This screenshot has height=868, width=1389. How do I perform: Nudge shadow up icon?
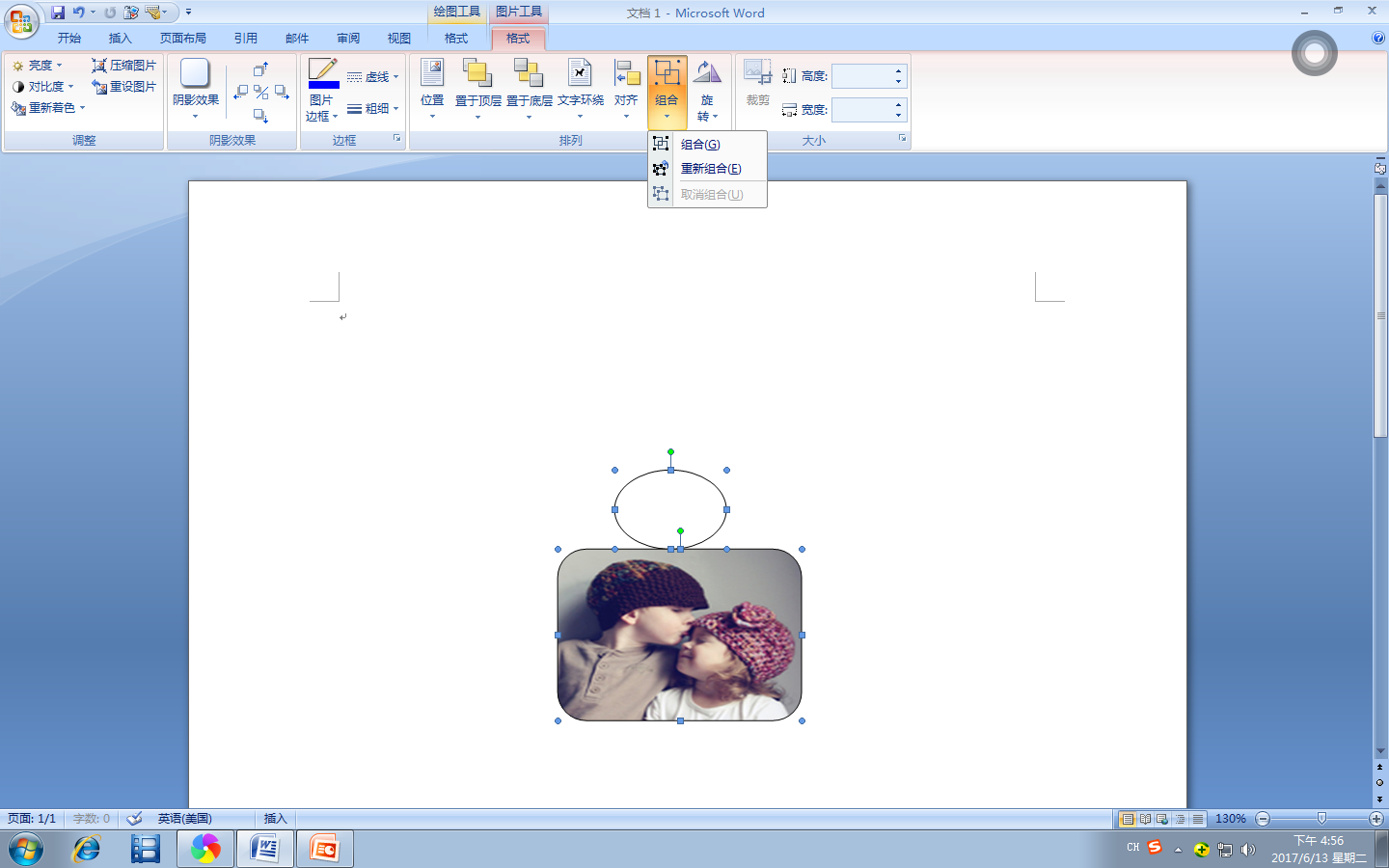click(x=260, y=69)
